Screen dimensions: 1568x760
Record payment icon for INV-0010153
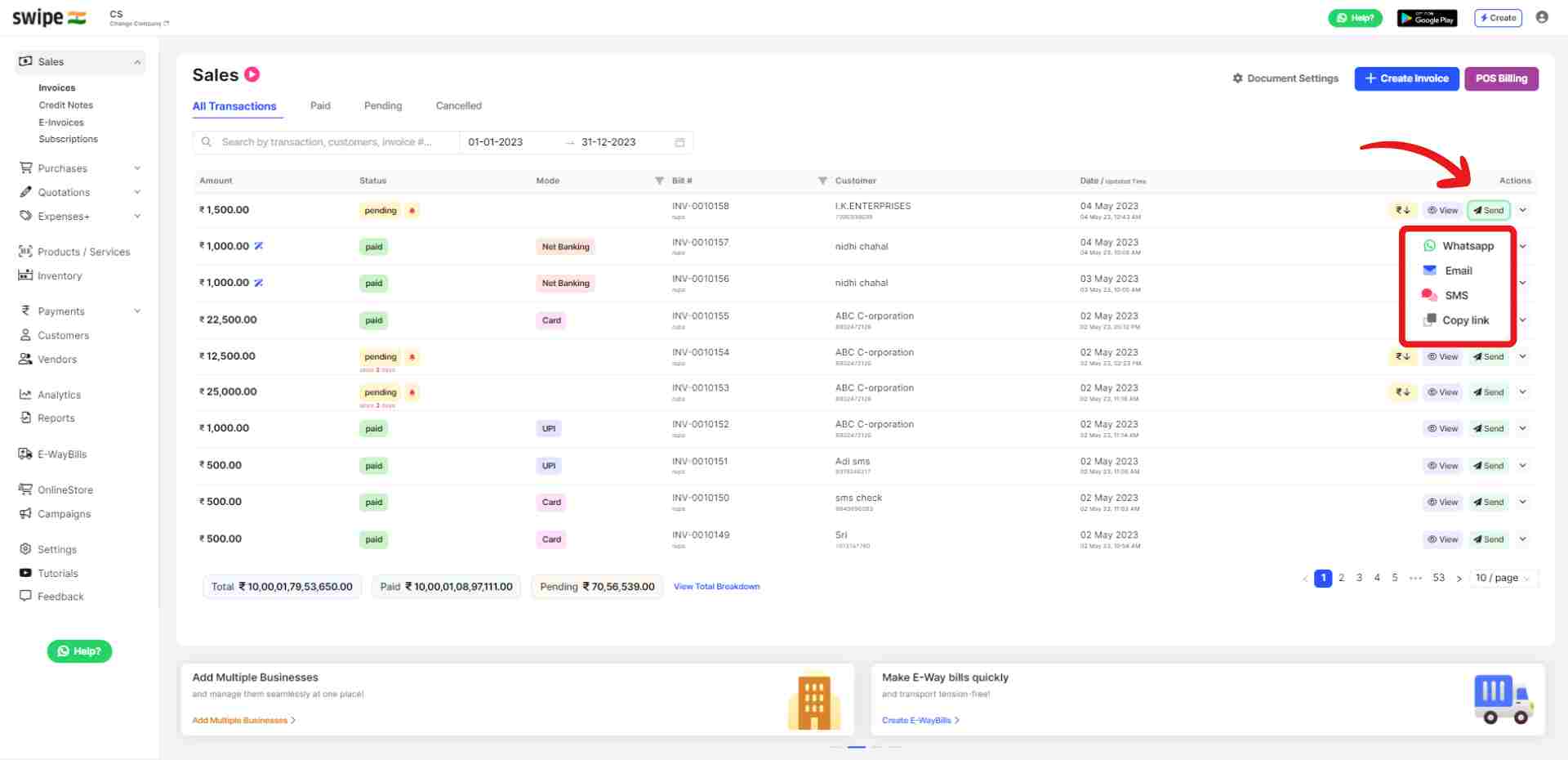click(x=1402, y=392)
